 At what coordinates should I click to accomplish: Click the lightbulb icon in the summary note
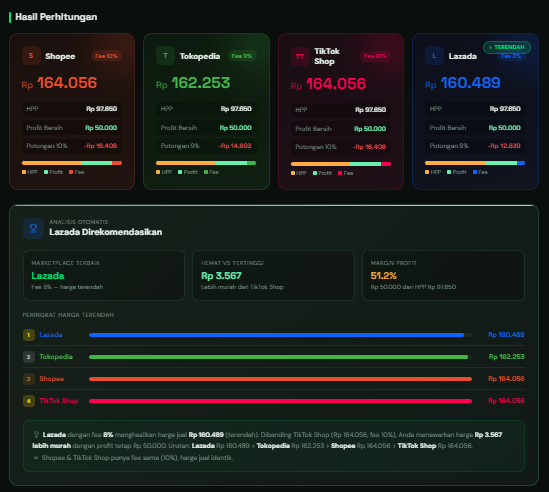tap(36, 435)
